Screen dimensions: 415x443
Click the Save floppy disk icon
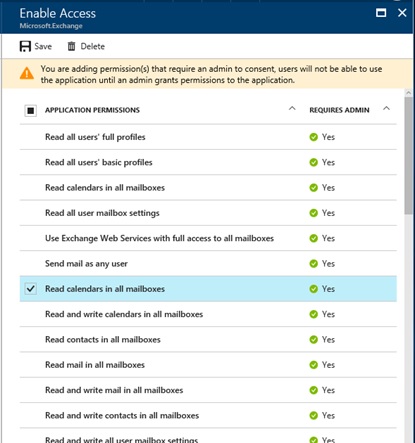[x=25, y=46]
